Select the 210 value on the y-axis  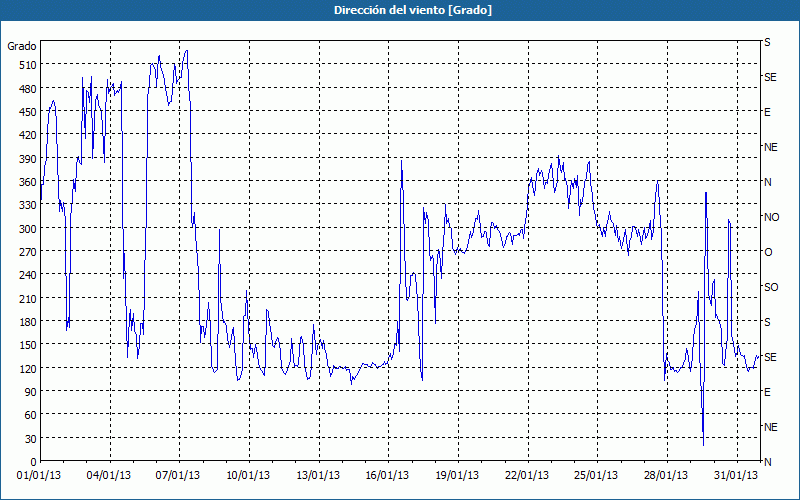tap(28, 298)
